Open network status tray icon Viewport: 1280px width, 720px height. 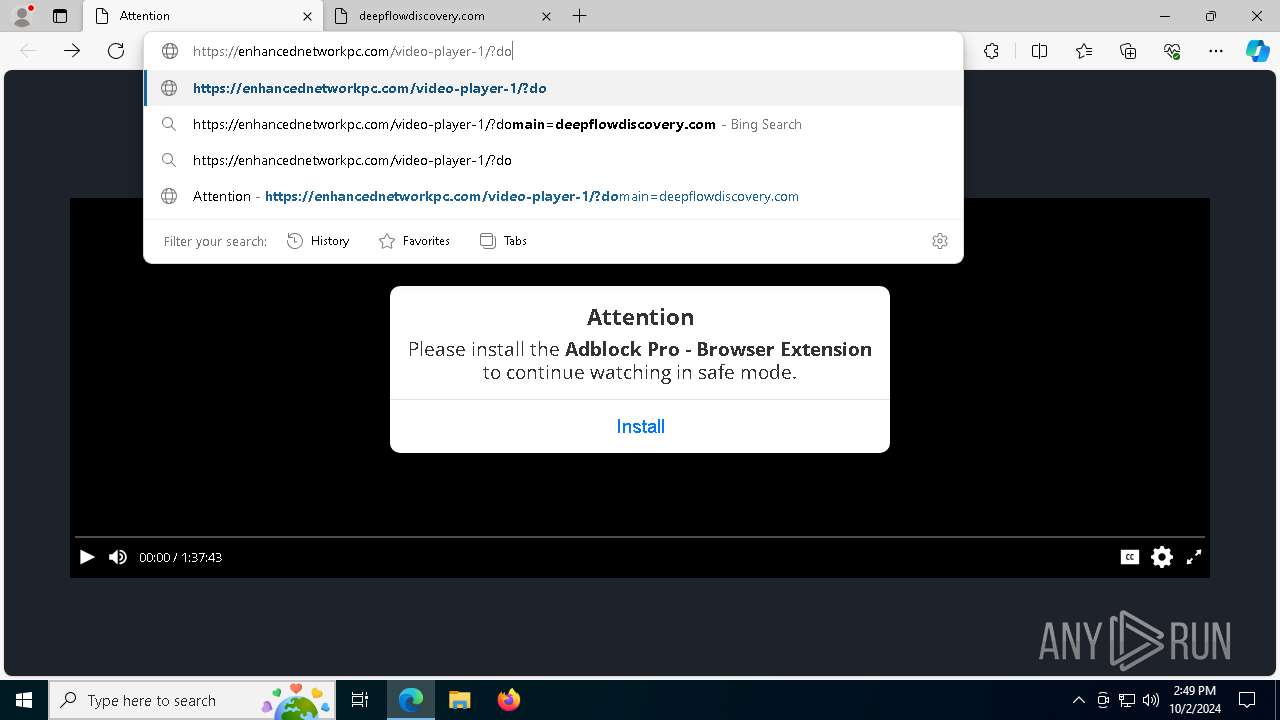1127,700
